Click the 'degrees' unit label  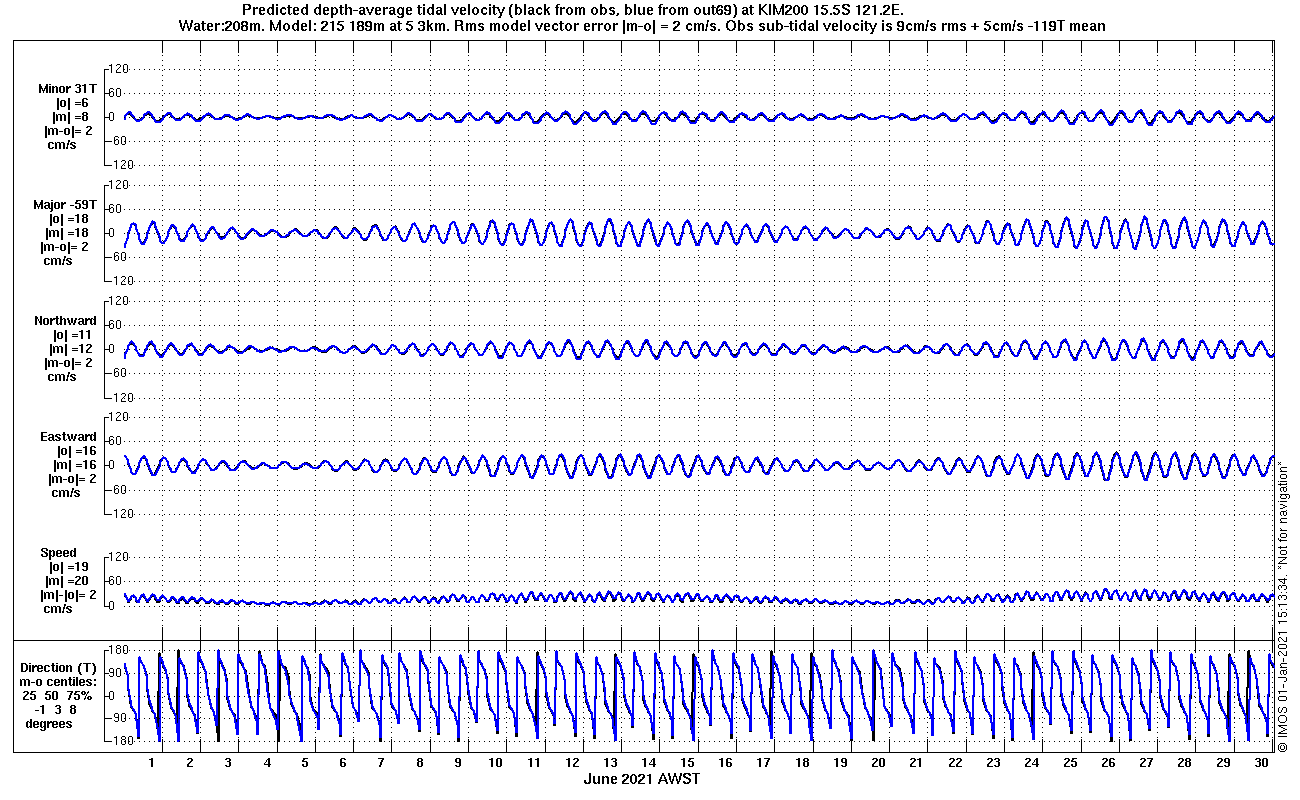click(x=49, y=724)
